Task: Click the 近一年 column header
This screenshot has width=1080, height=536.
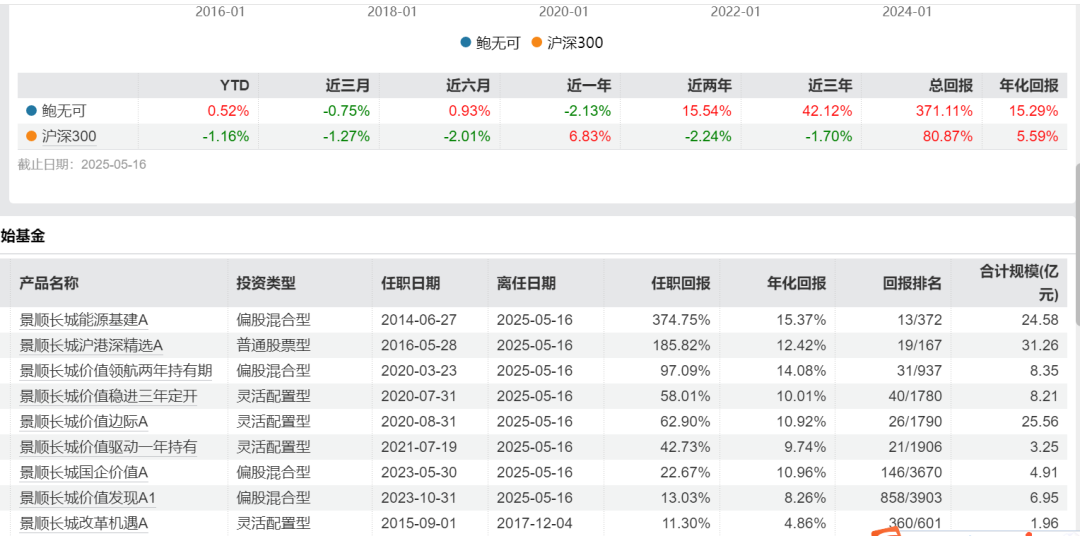Action: coord(589,85)
